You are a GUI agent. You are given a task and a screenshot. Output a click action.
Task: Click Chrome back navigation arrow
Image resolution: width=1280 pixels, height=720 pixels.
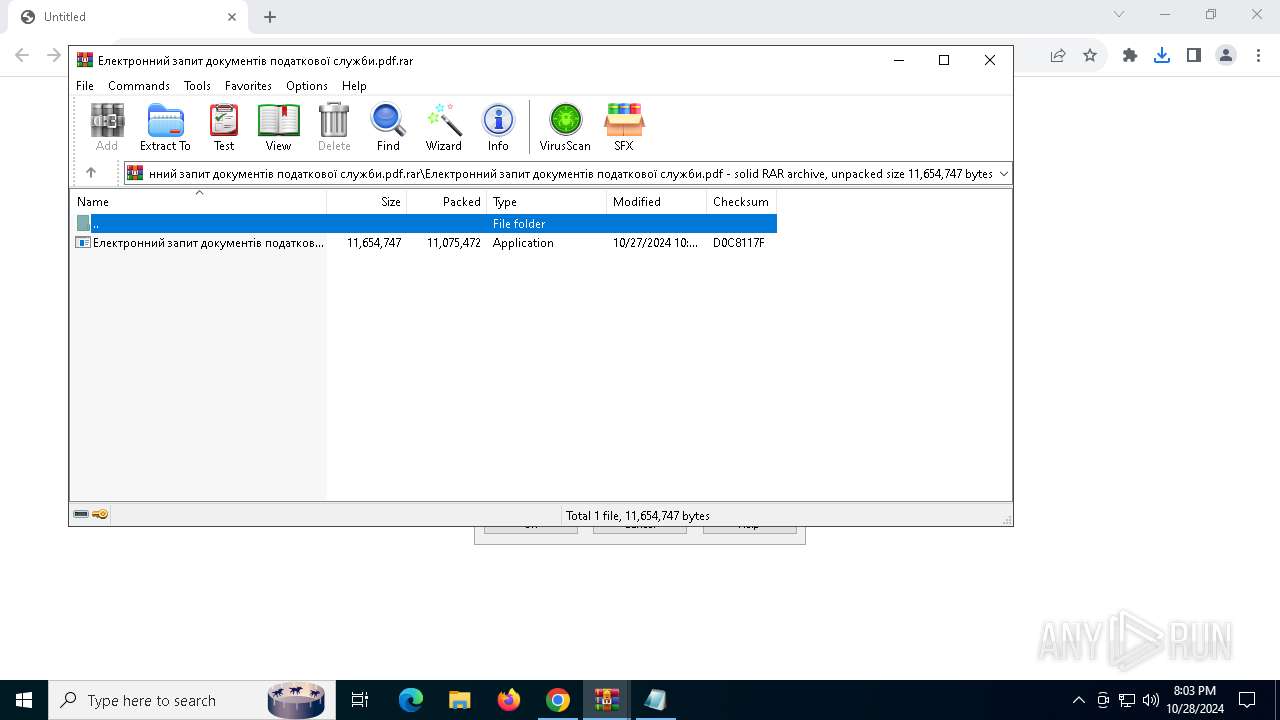coord(22,55)
